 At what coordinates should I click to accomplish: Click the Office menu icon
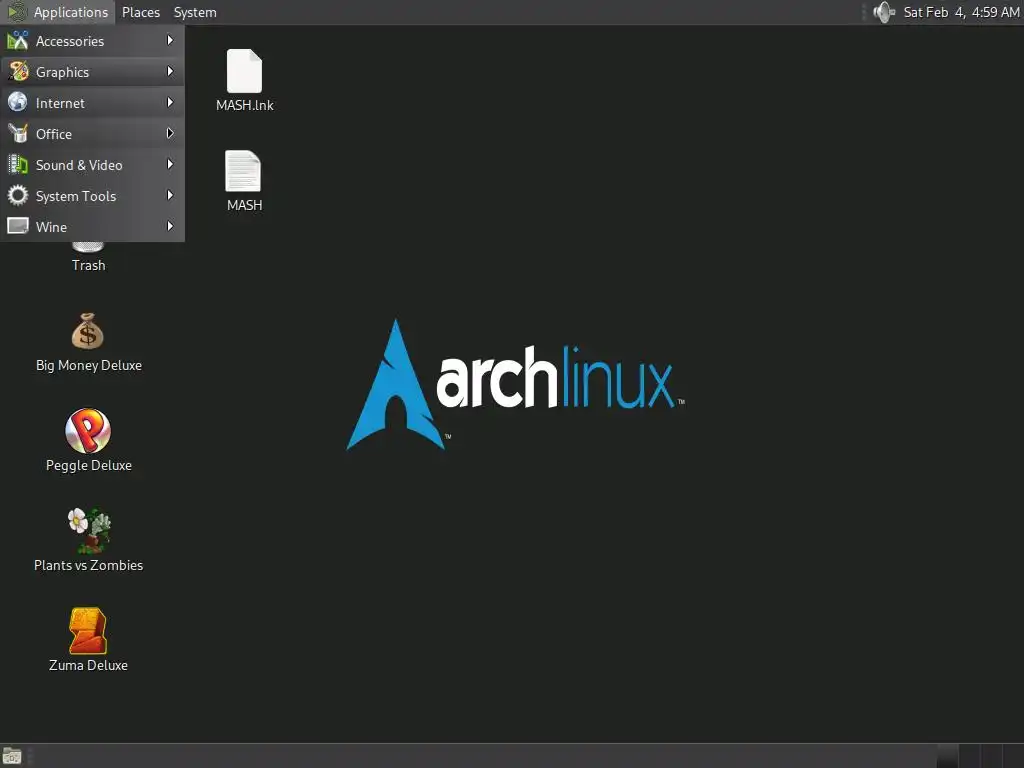point(18,133)
